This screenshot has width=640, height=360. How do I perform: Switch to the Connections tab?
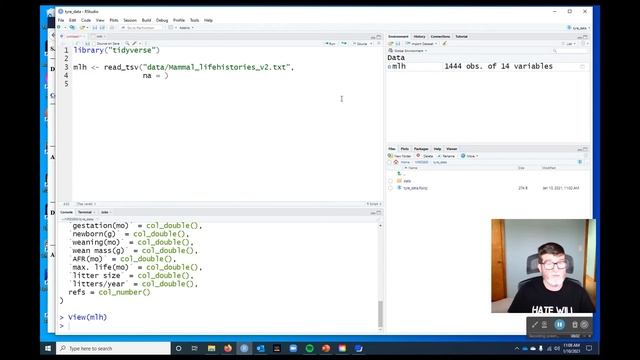pyautogui.click(x=440, y=36)
